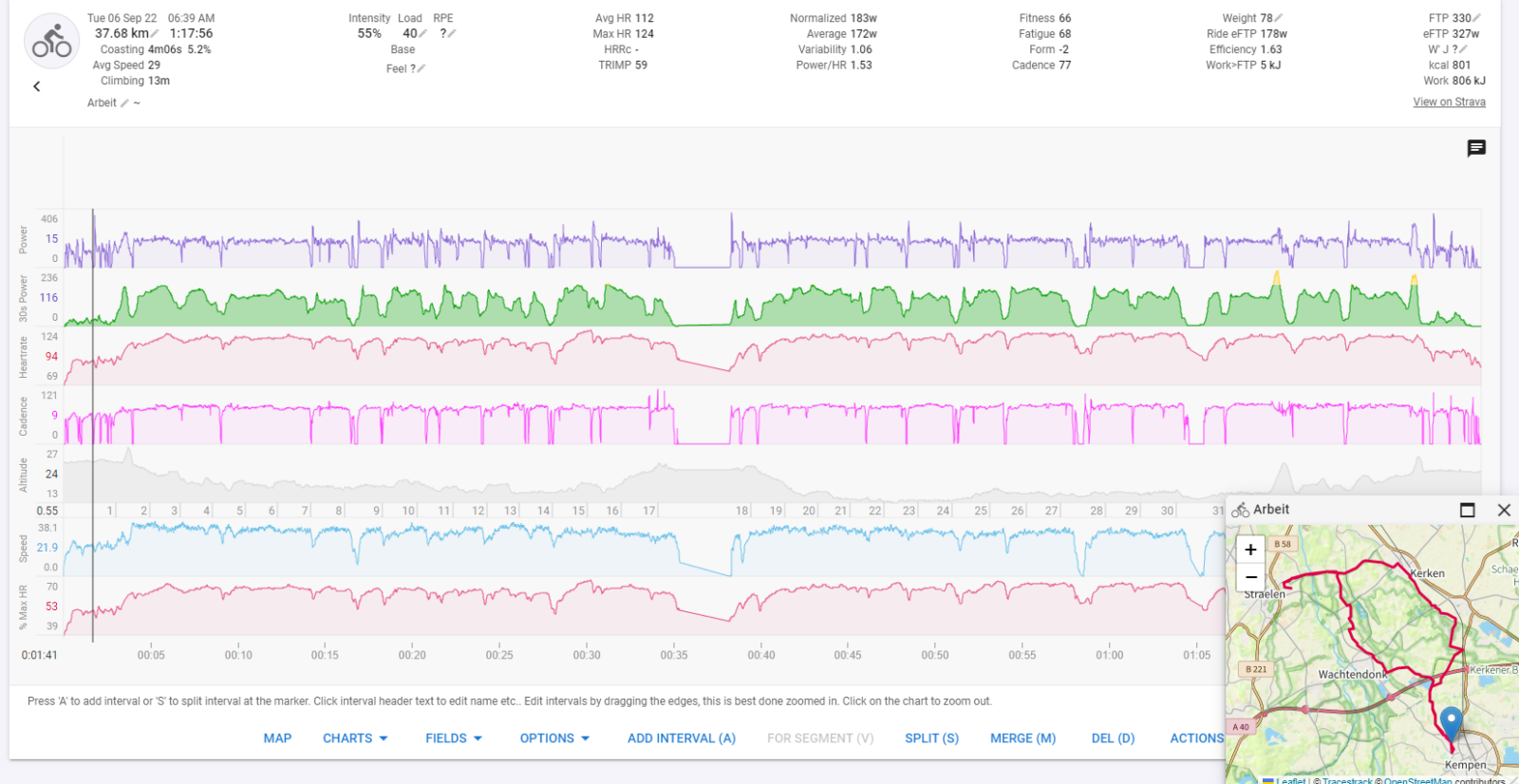1519x784 pixels.
Task: Click the Arbeit title in the map panel
Action: coord(1271,510)
